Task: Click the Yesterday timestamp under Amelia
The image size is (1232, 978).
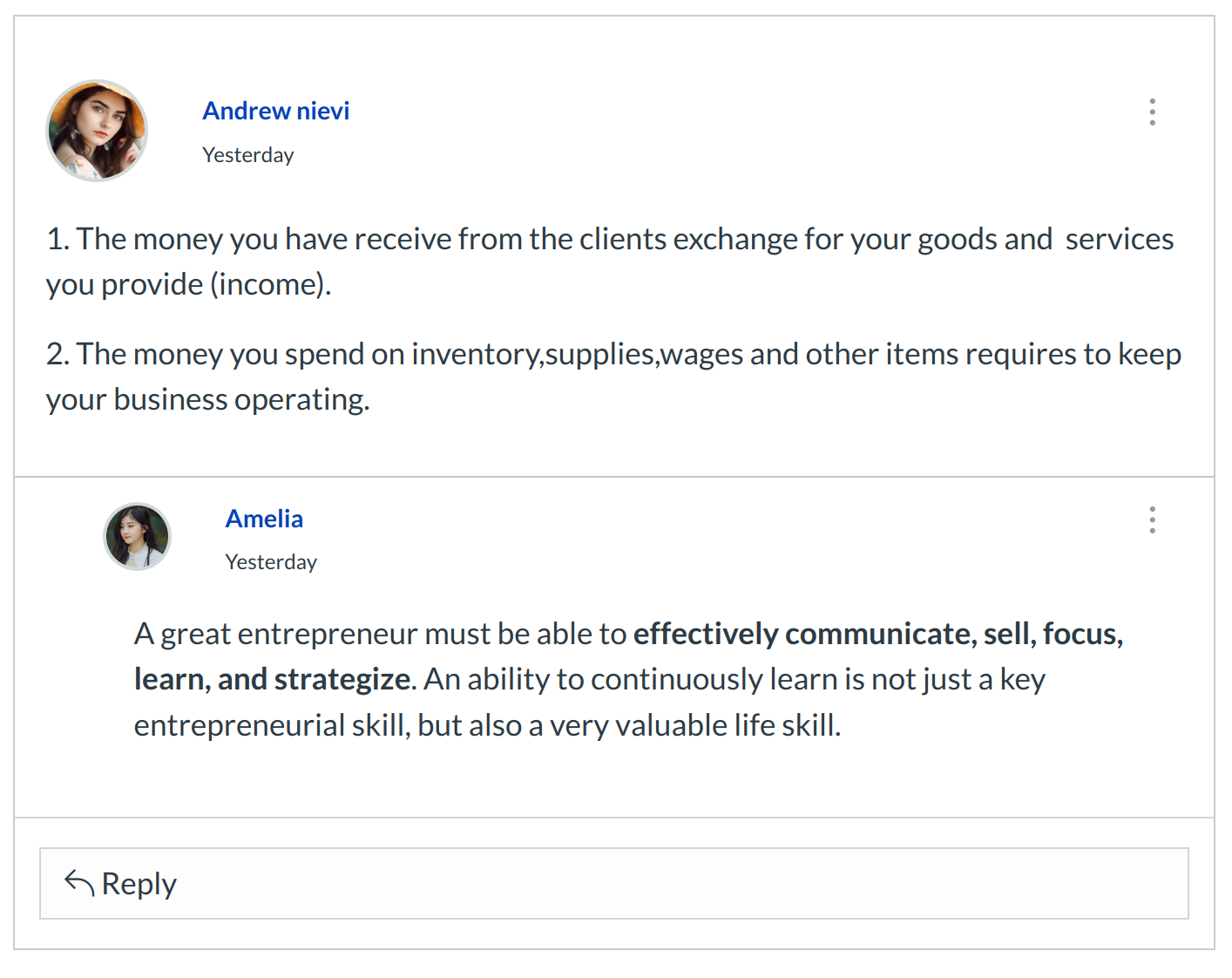Action: [271, 562]
